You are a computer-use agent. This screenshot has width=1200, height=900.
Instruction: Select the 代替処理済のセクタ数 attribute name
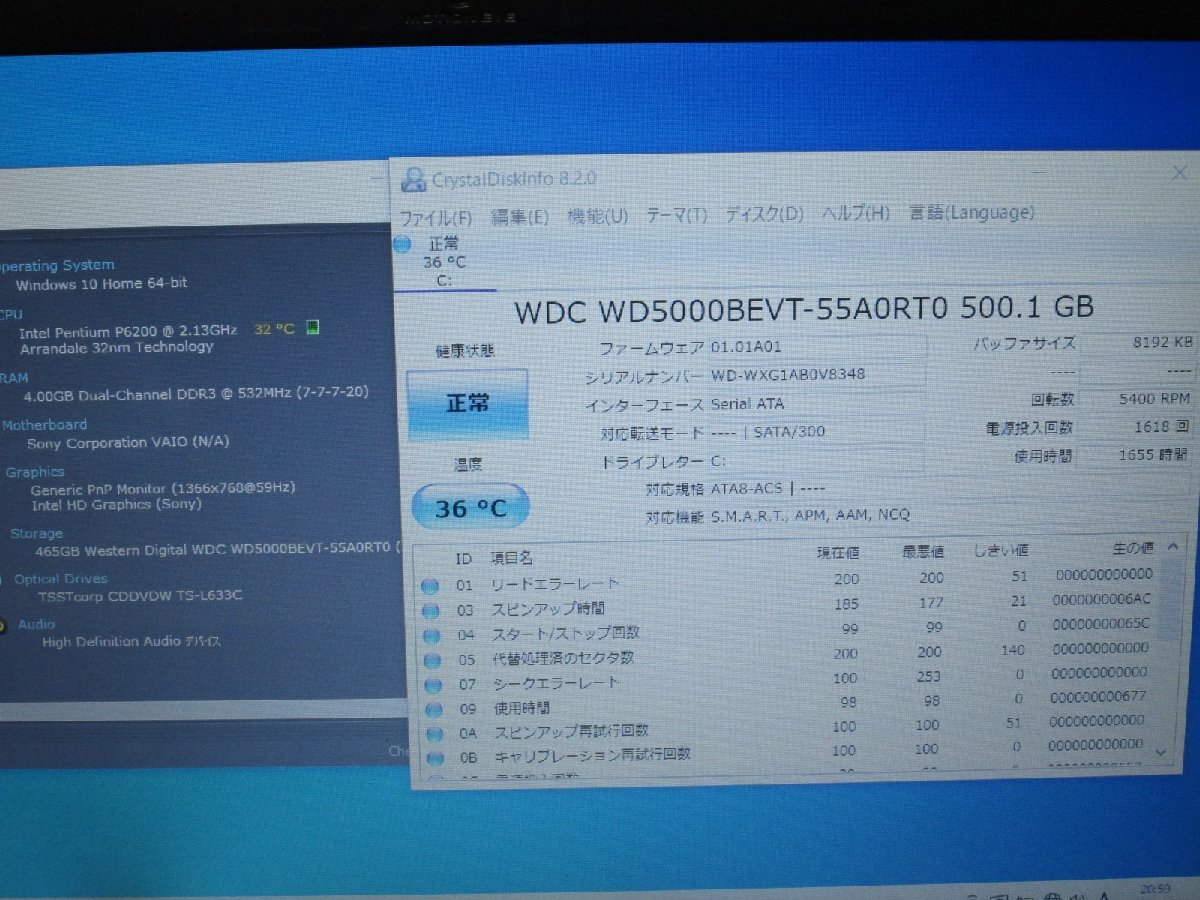tap(563, 659)
